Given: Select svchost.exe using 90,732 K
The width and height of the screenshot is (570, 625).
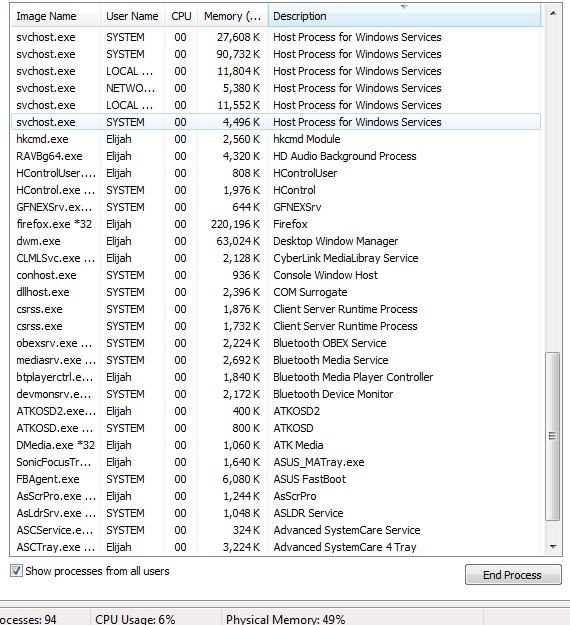Looking at the screenshot, I should coord(276,54).
